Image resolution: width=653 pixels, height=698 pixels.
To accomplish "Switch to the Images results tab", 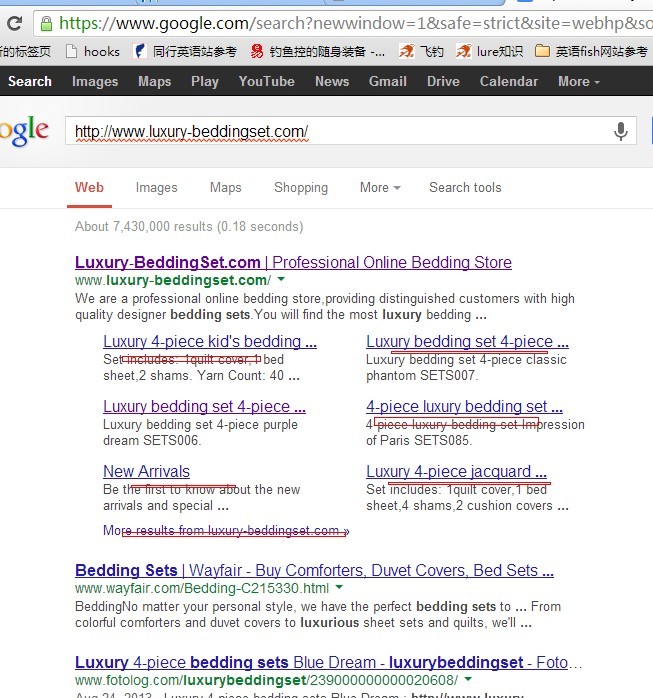I will (x=156, y=187).
